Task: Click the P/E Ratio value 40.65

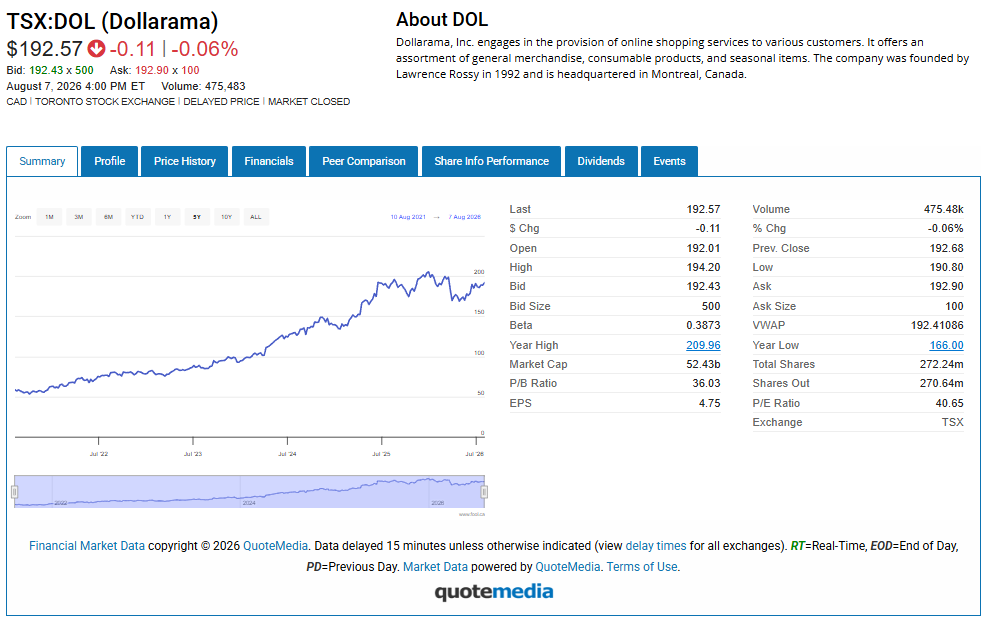Action: coord(949,403)
